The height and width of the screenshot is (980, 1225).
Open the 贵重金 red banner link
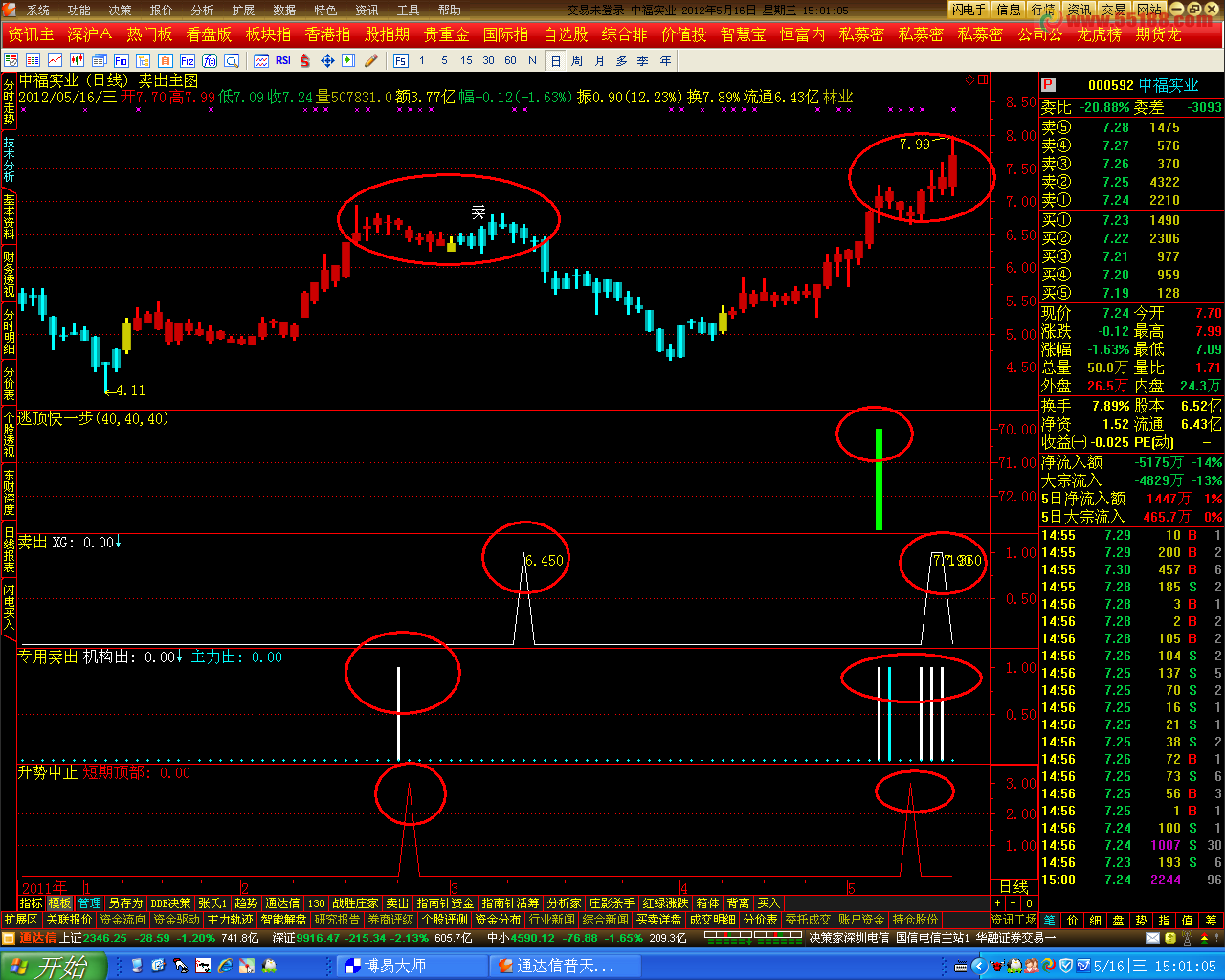[446, 34]
